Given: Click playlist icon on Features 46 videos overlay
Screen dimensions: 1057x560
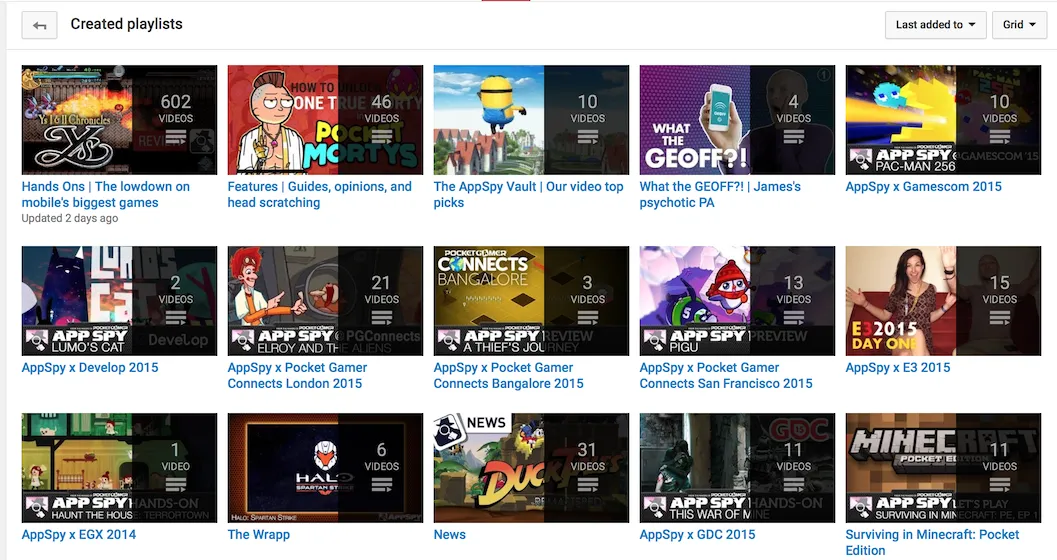Looking at the screenshot, I should pyautogui.click(x=382, y=137).
